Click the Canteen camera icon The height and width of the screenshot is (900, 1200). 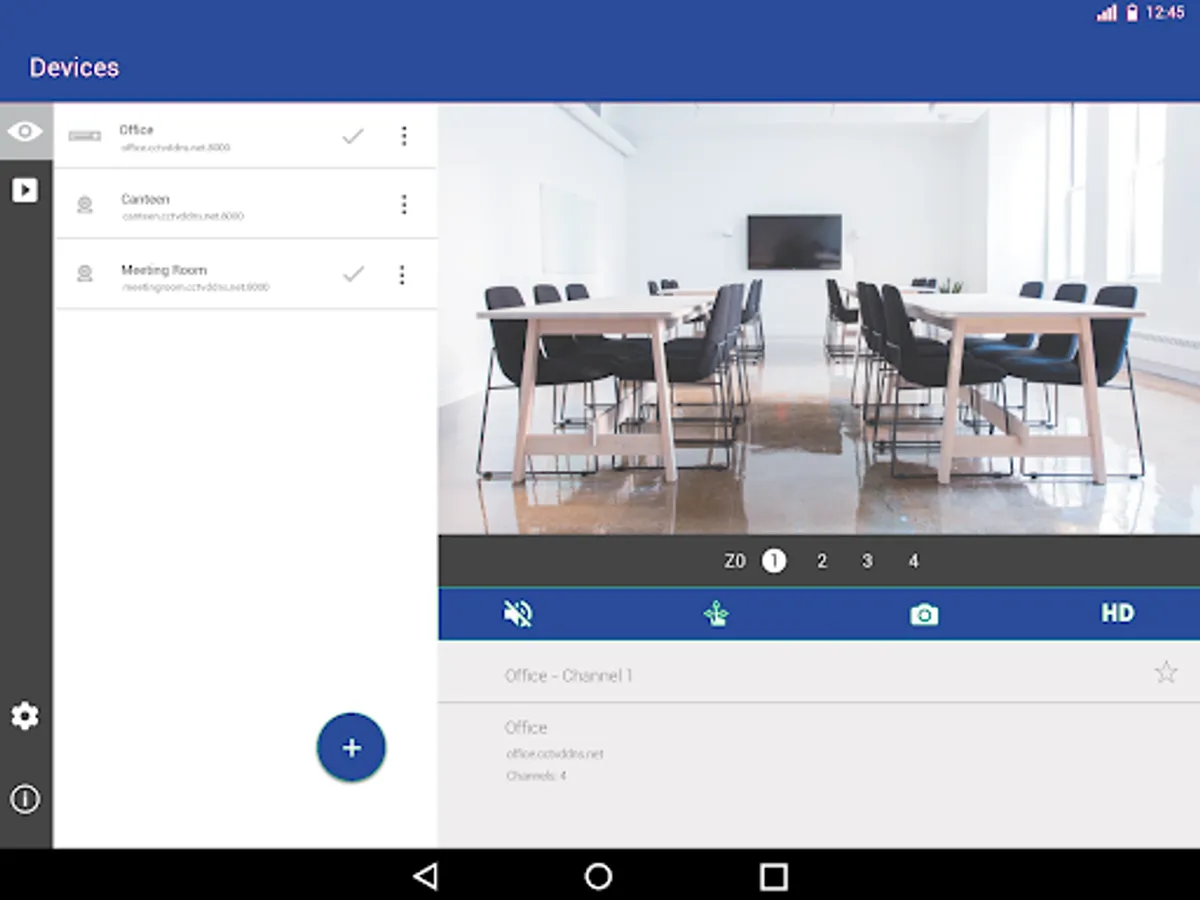[85, 205]
